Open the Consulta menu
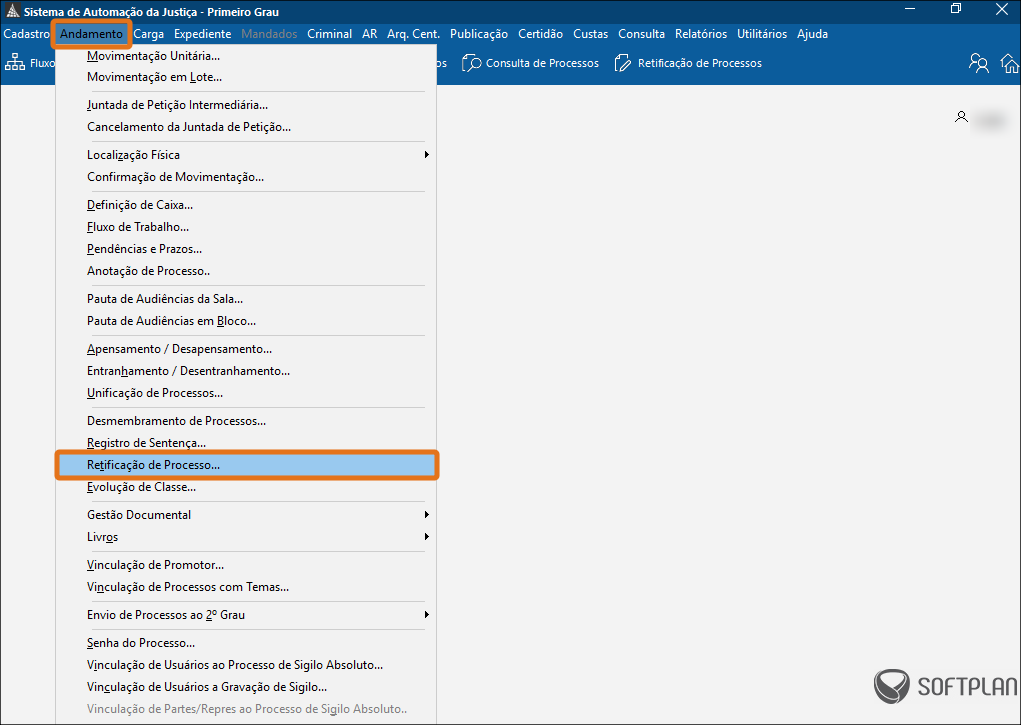This screenshot has width=1021, height=725. [x=641, y=34]
